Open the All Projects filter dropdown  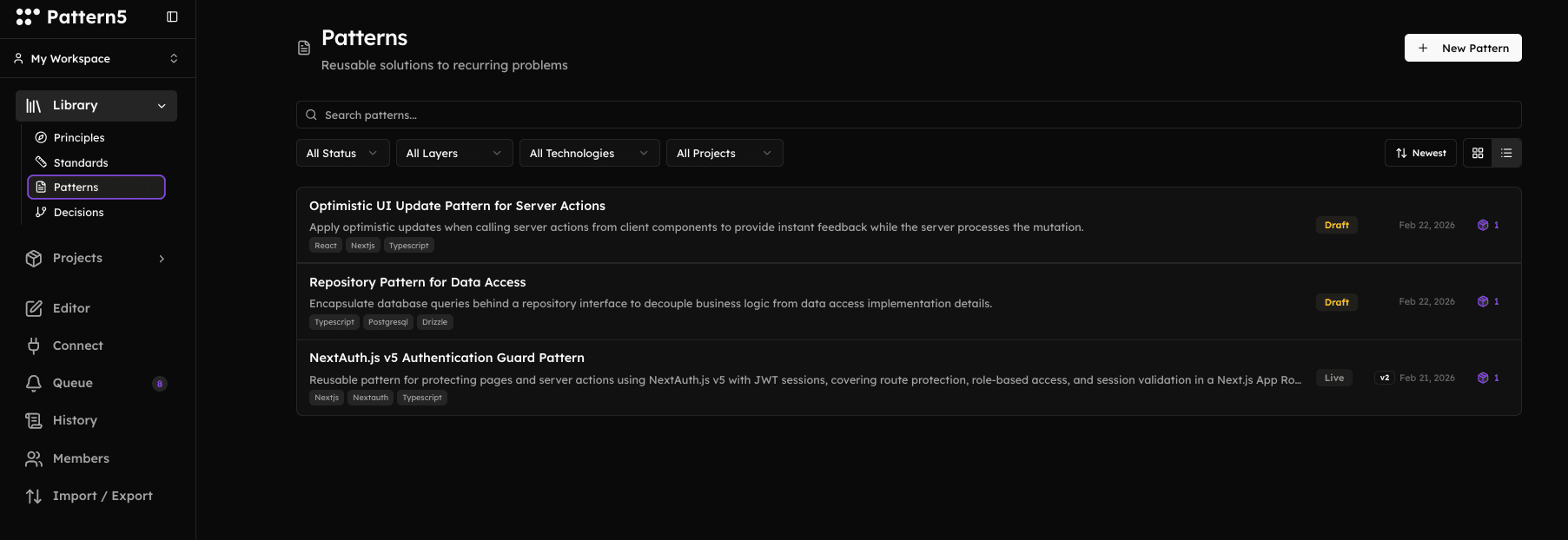point(724,153)
